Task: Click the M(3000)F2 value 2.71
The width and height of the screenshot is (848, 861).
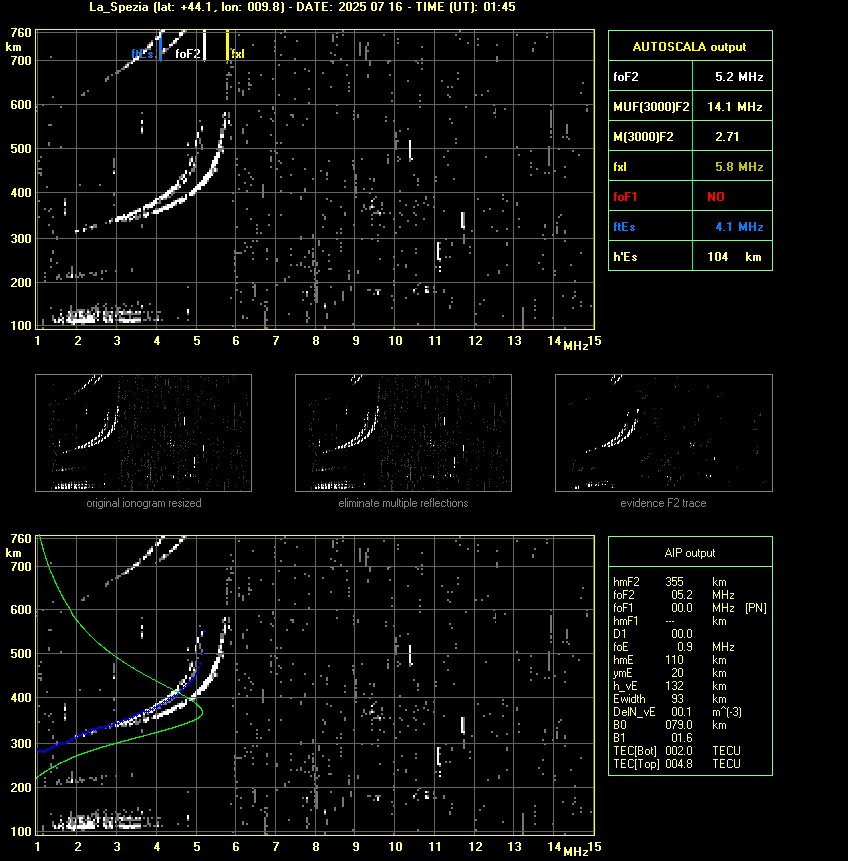Action: coord(727,137)
